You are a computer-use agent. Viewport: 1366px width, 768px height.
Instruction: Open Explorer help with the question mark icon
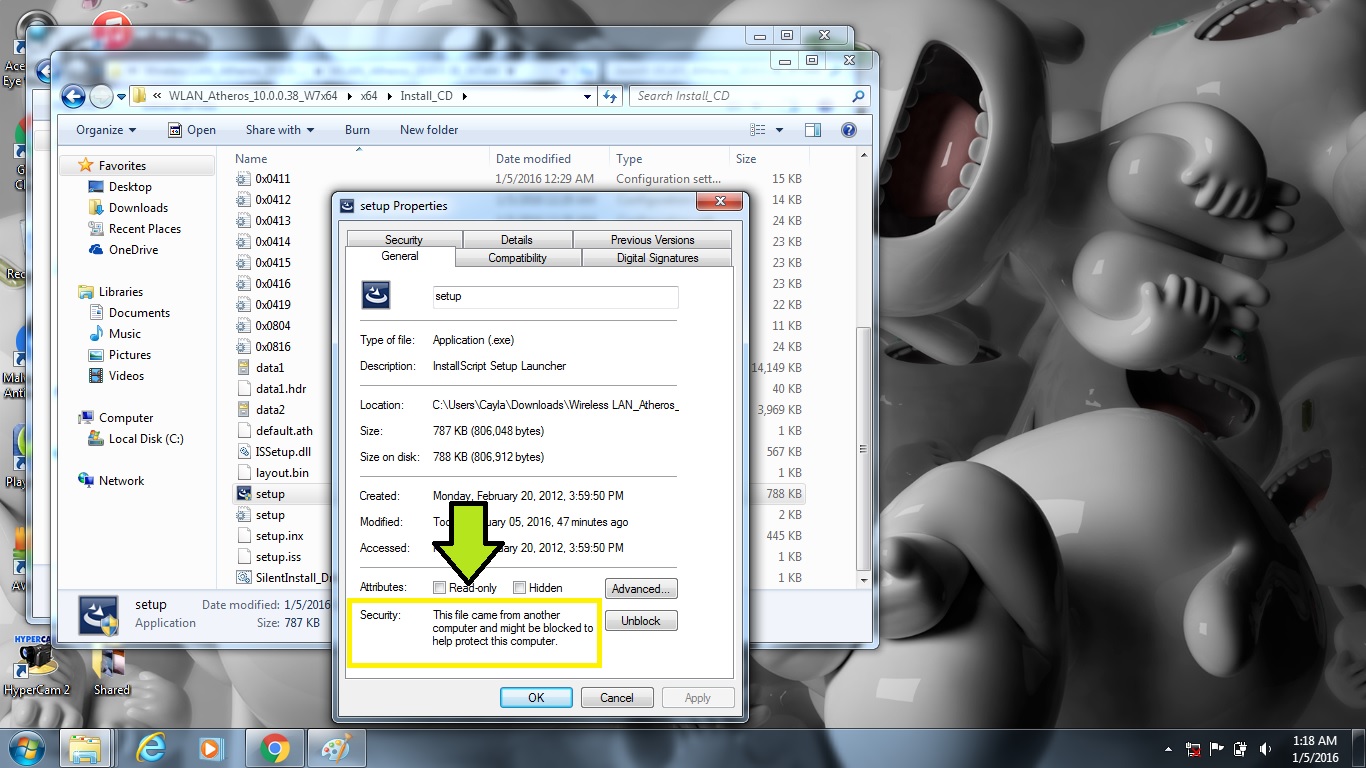pyautogui.click(x=849, y=130)
